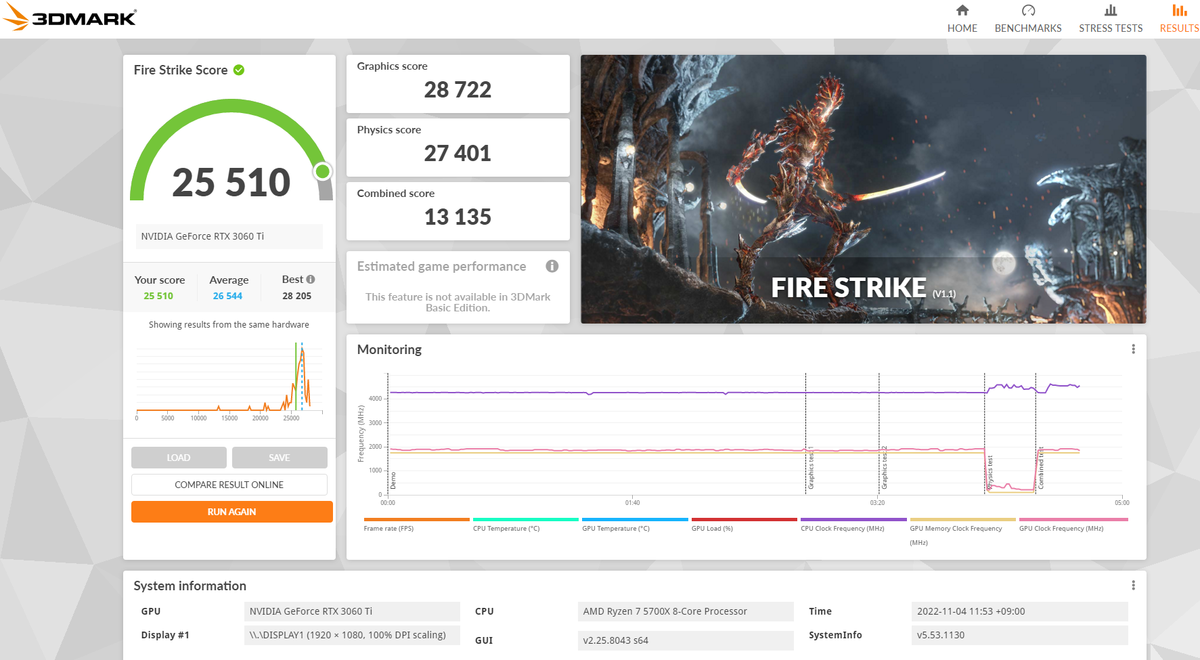Open the Results tab
Image resolution: width=1200 pixels, height=660 pixels.
pos(1179,18)
